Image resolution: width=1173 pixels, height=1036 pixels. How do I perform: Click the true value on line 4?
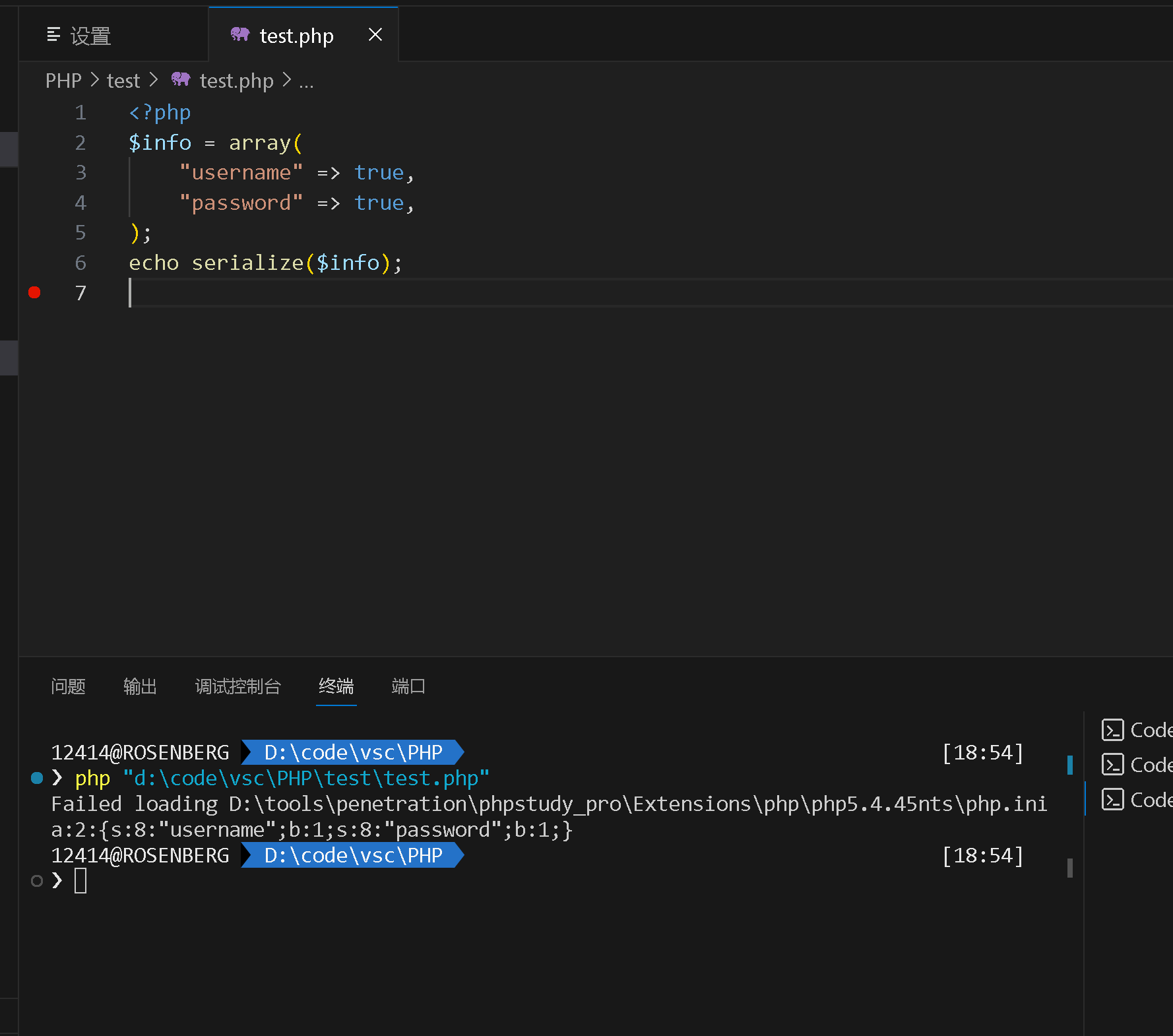[x=379, y=203]
